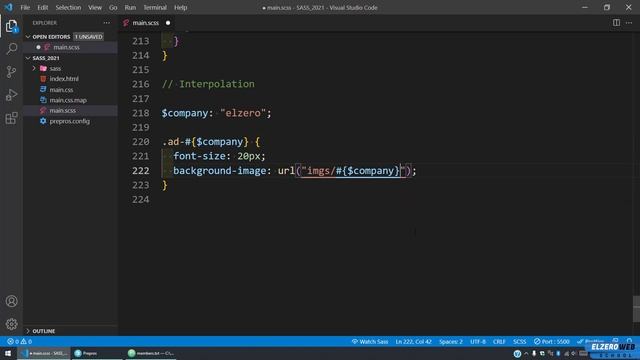Open the Terminal menu
Image resolution: width=640 pixels, height=360 pixels.
coord(155,7)
